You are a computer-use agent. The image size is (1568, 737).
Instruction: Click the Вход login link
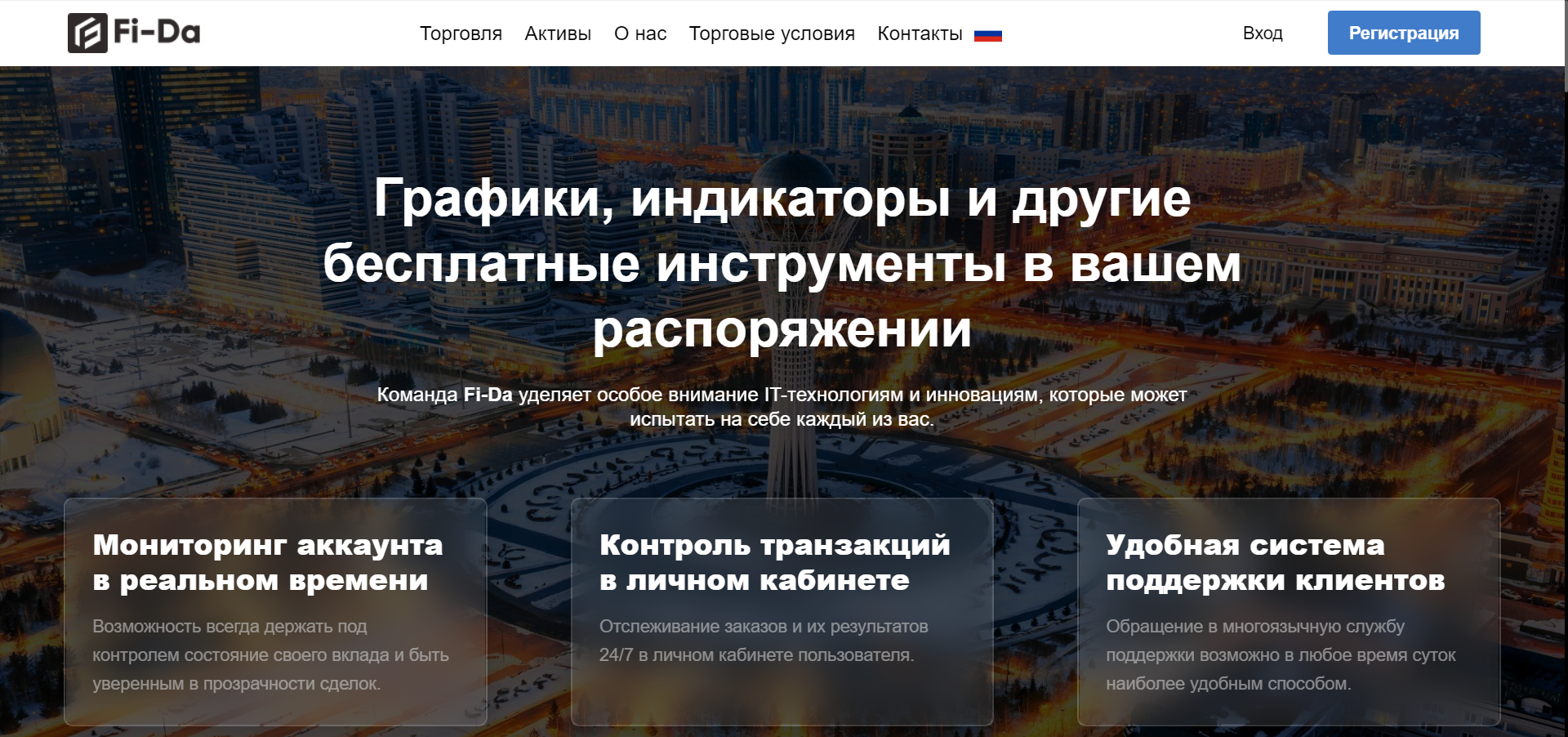(1263, 33)
